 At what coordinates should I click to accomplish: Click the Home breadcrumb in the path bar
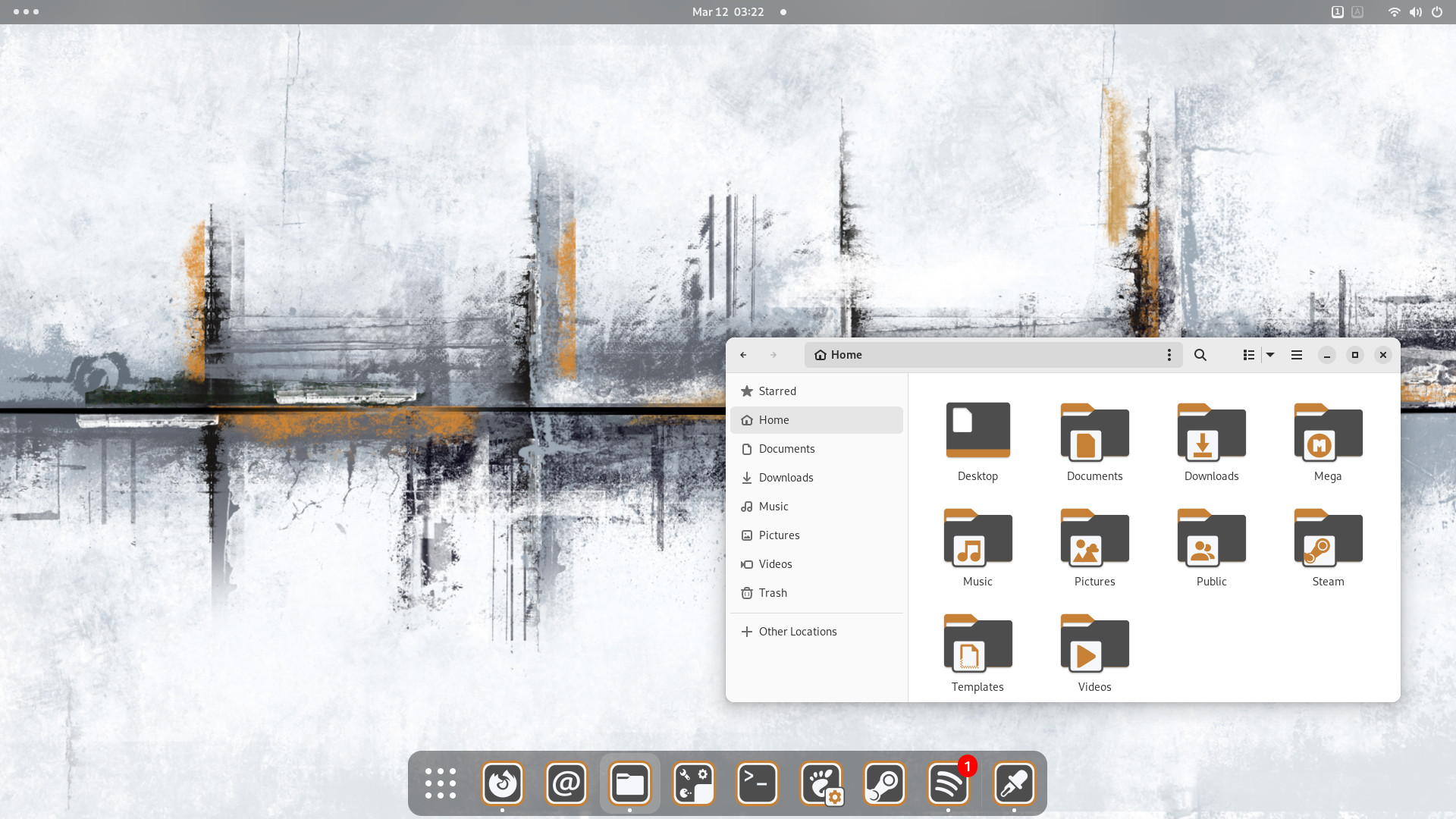837,354
